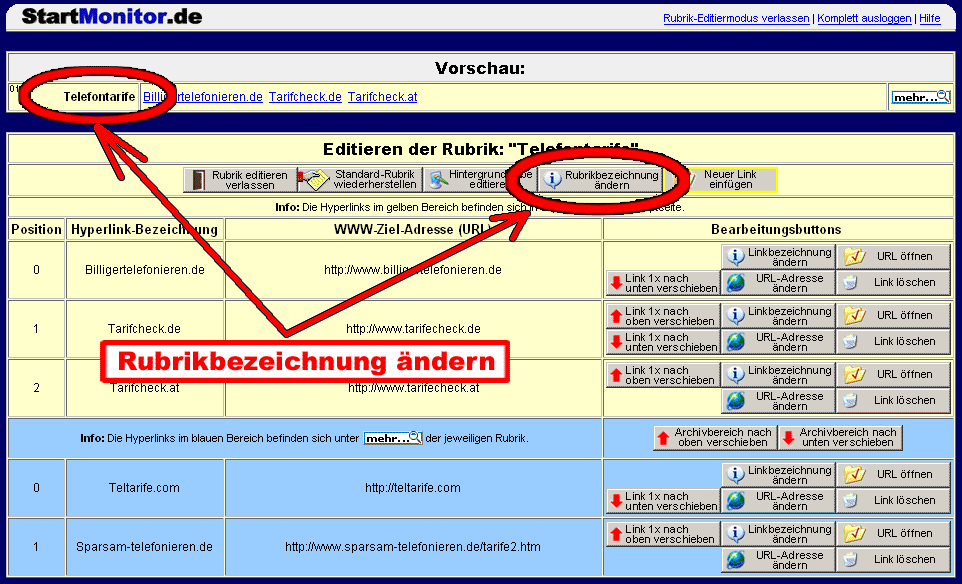Open the 'Hilfe' link
The image size is (962, 584).
point(930,19)
